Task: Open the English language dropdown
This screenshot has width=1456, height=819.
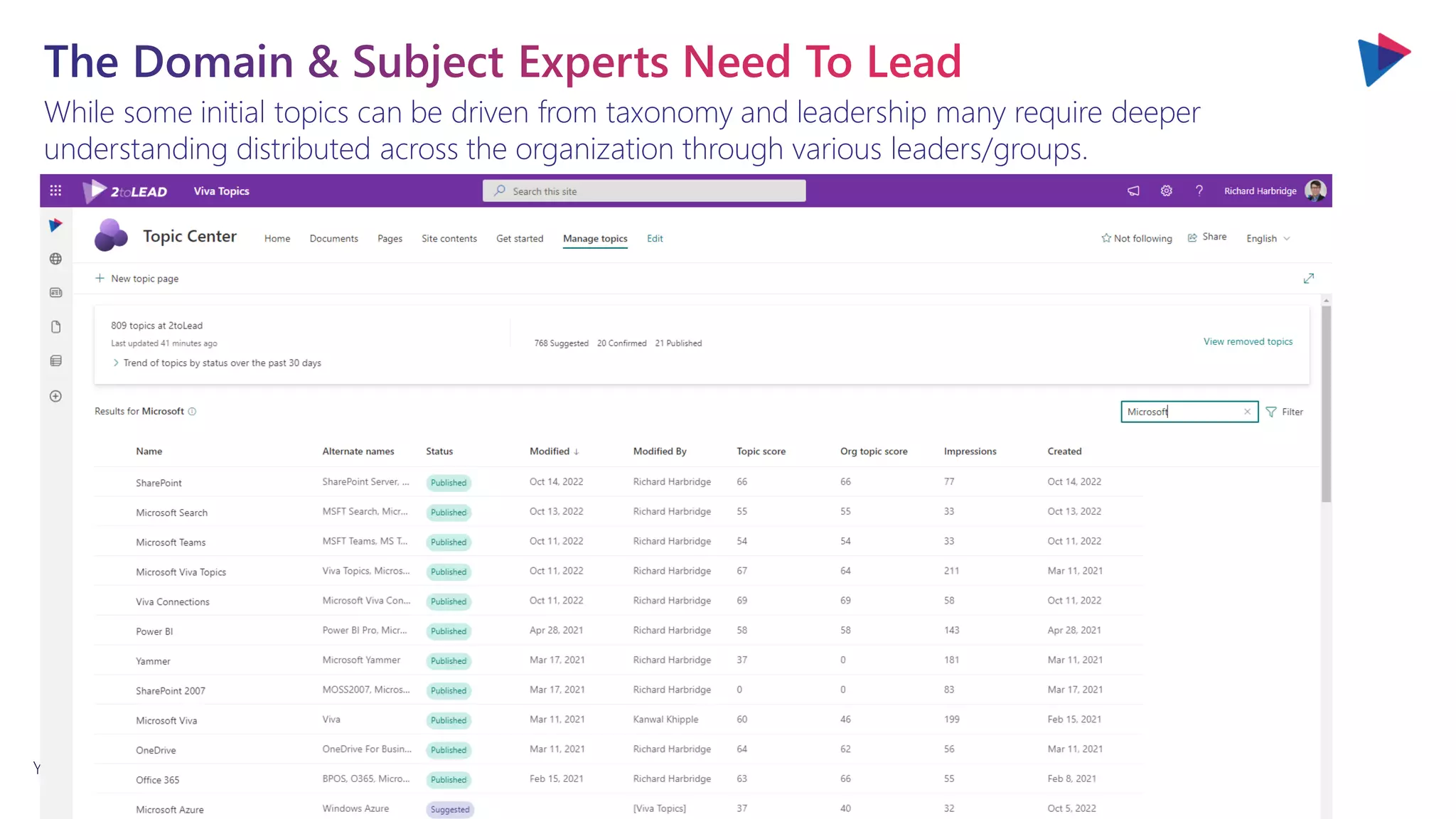Action: click(1268, 239)
